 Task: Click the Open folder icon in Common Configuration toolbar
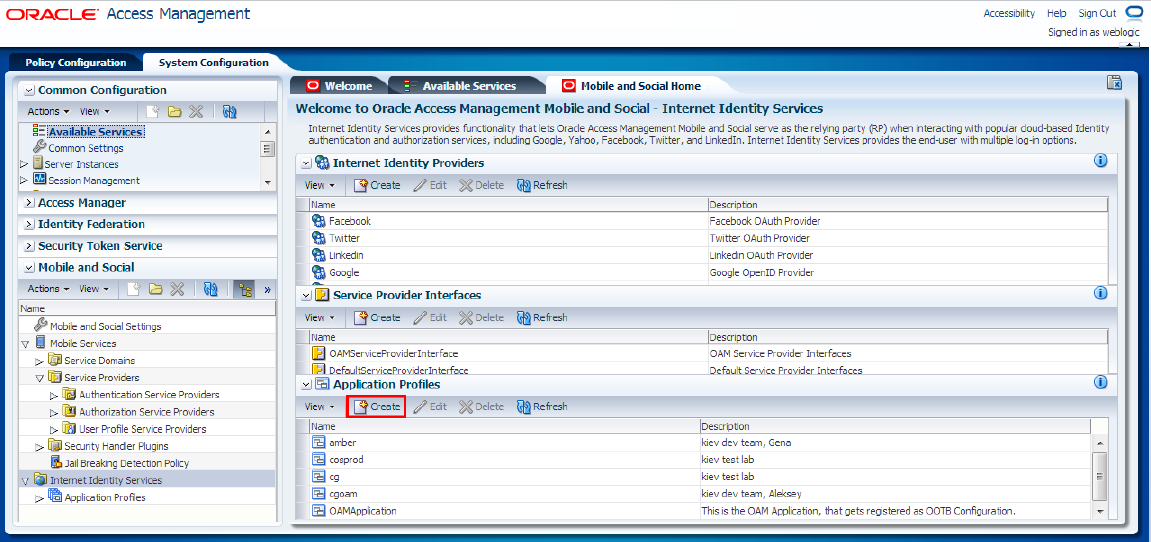coord(174,112)
